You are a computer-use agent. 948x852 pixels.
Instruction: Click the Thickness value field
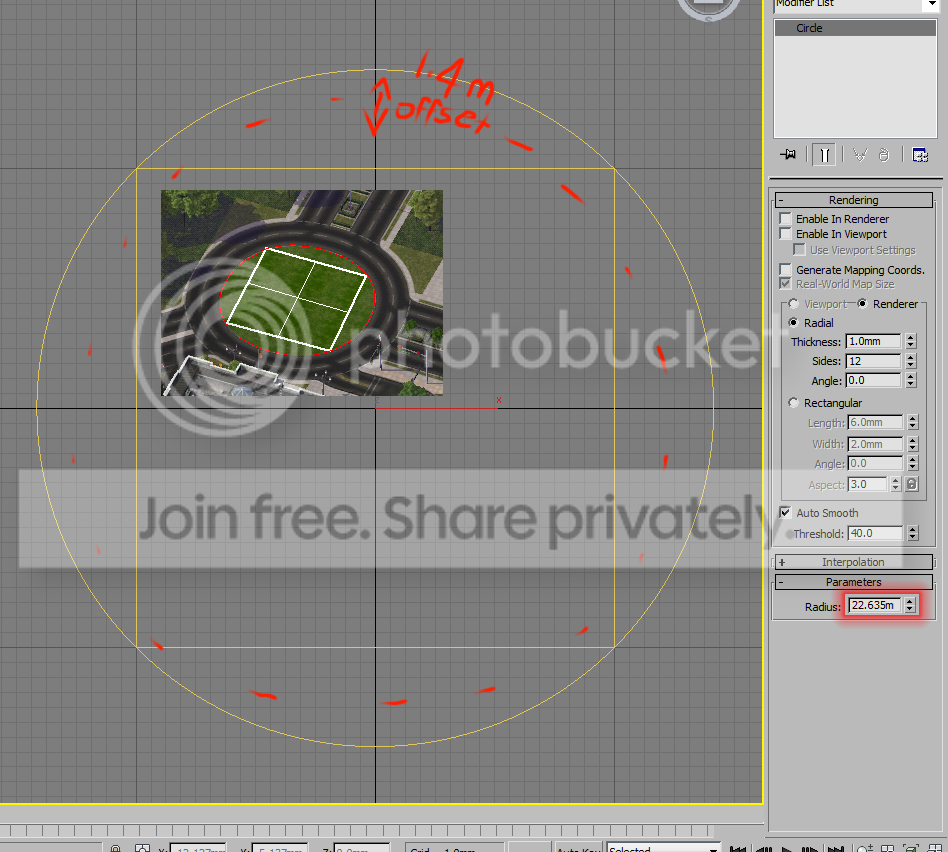873,342
